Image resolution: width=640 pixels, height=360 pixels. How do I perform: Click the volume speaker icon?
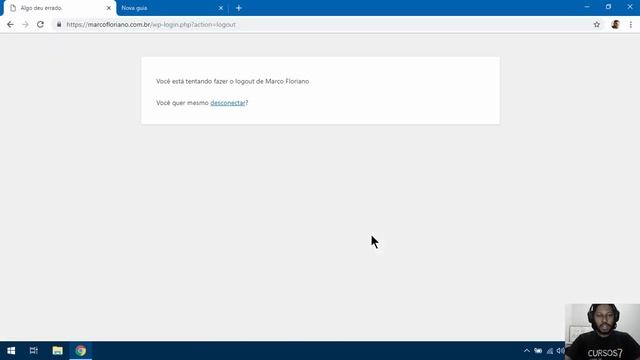560,351
